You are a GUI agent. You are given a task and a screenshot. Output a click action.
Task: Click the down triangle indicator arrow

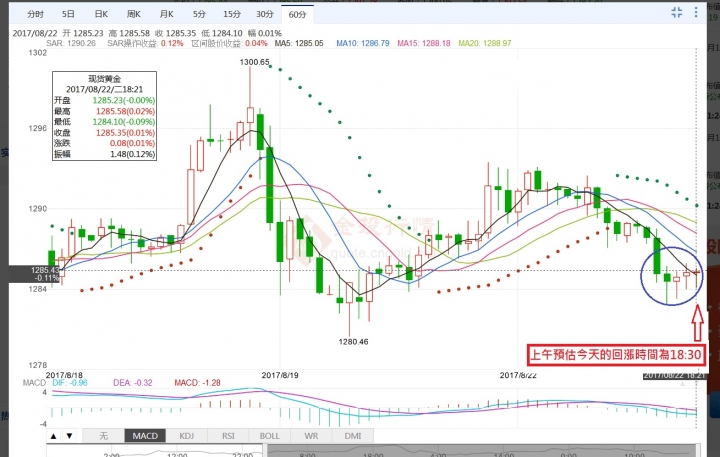pyautogui.click(x=70, y=436)
